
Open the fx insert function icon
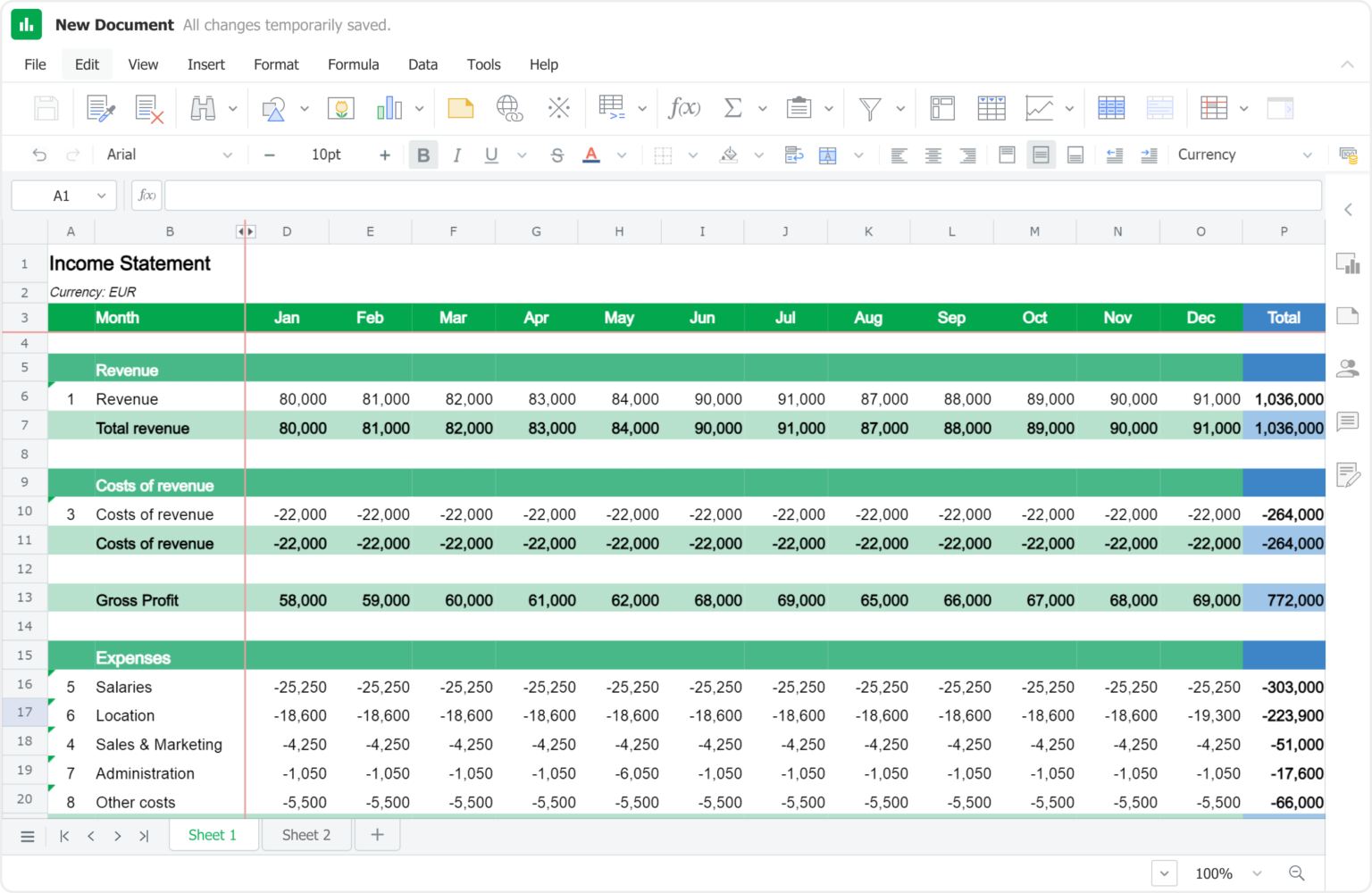coord(683,108)
